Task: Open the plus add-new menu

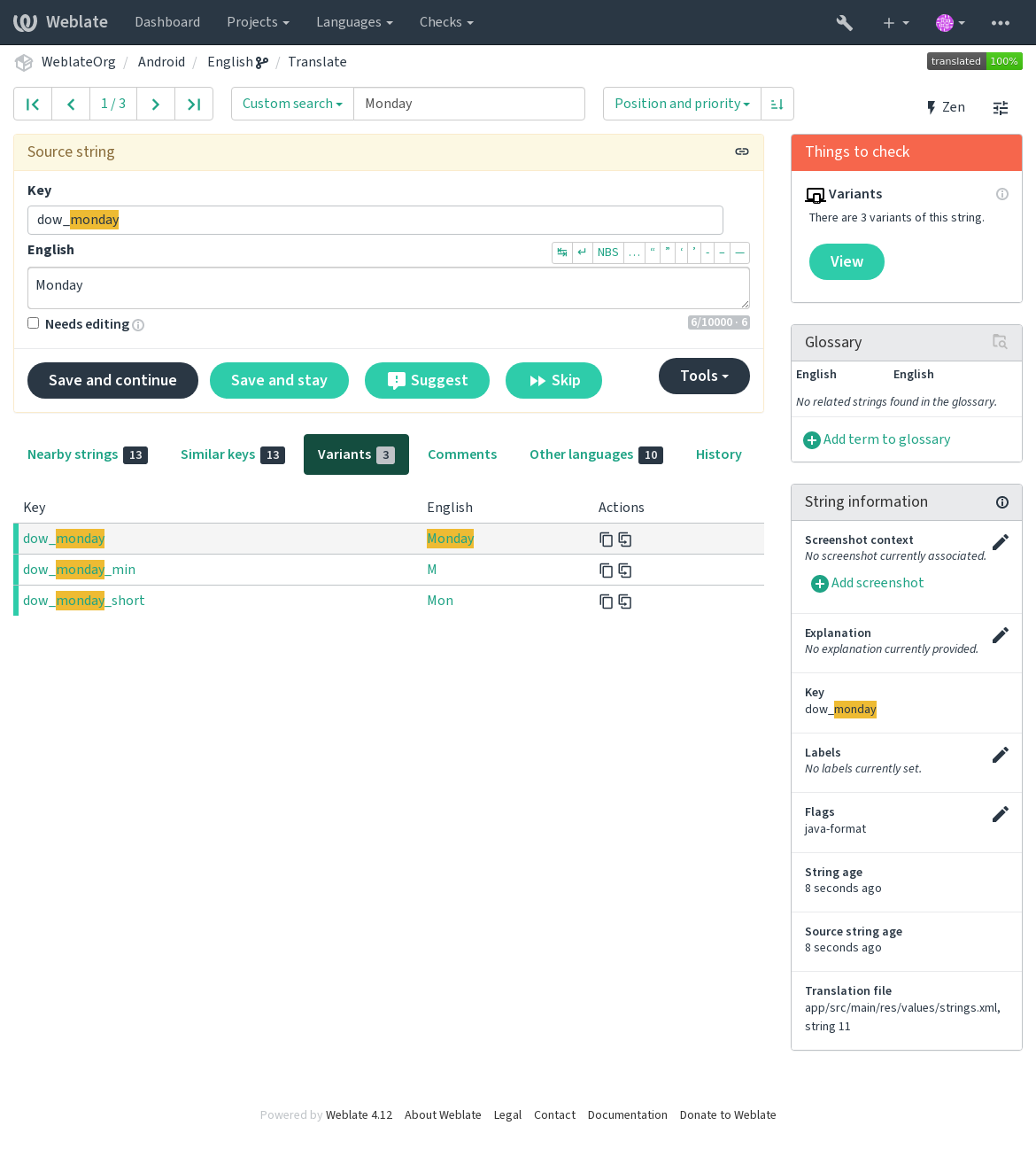Action: [896, 23]
